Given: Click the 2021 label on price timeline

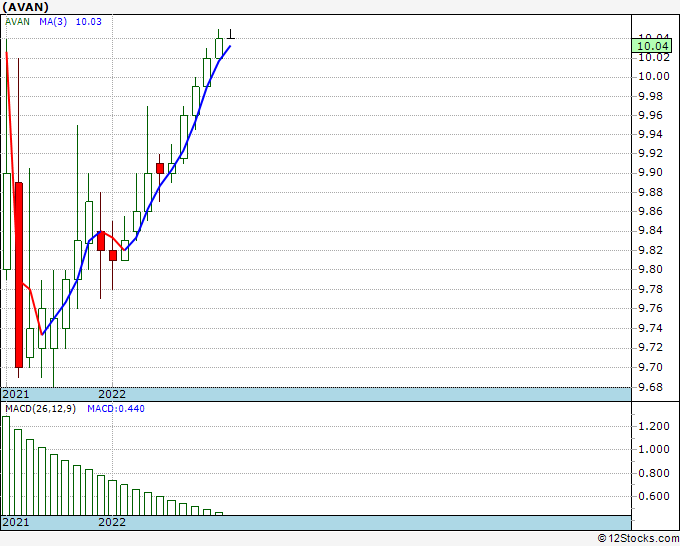Looking at the screenshot, I should [16, 394].
